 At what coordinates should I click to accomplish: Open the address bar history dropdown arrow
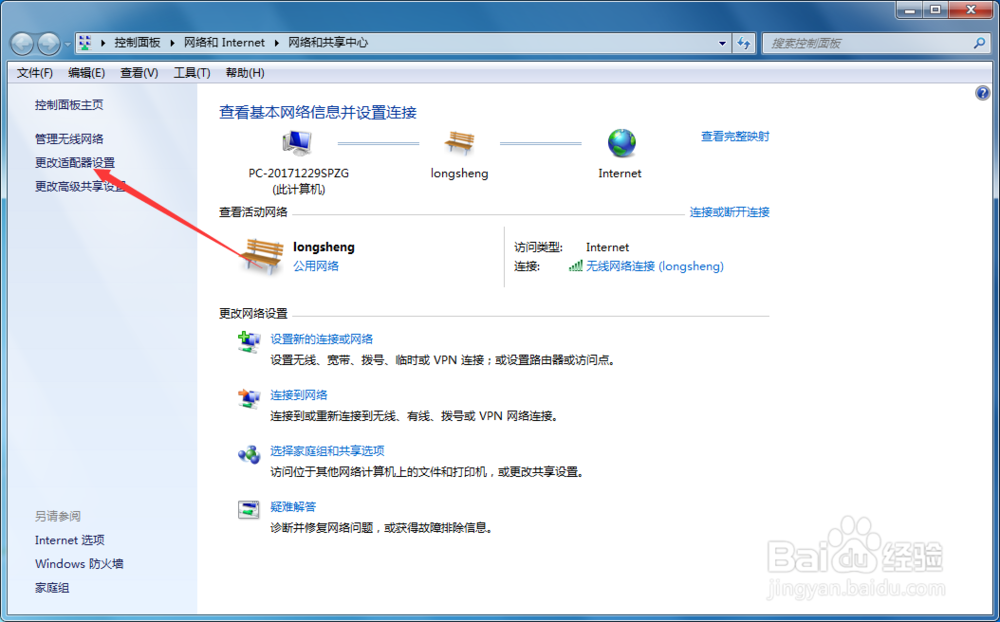[x=722, y=43]
